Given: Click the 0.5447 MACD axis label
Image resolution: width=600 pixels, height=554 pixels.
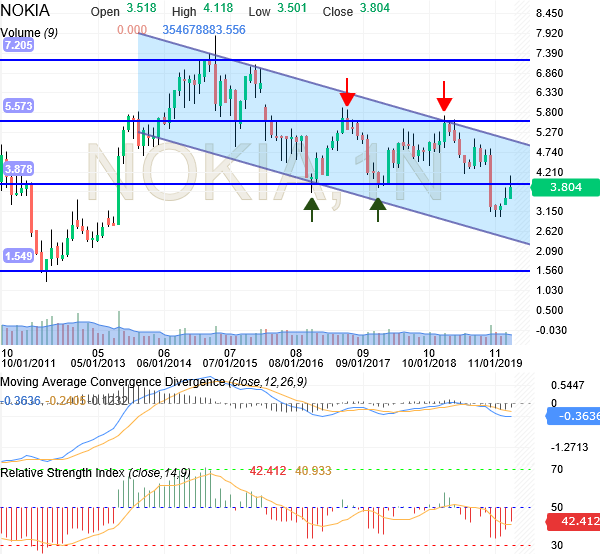Looking at the screenshot, I should pos(567,385).
